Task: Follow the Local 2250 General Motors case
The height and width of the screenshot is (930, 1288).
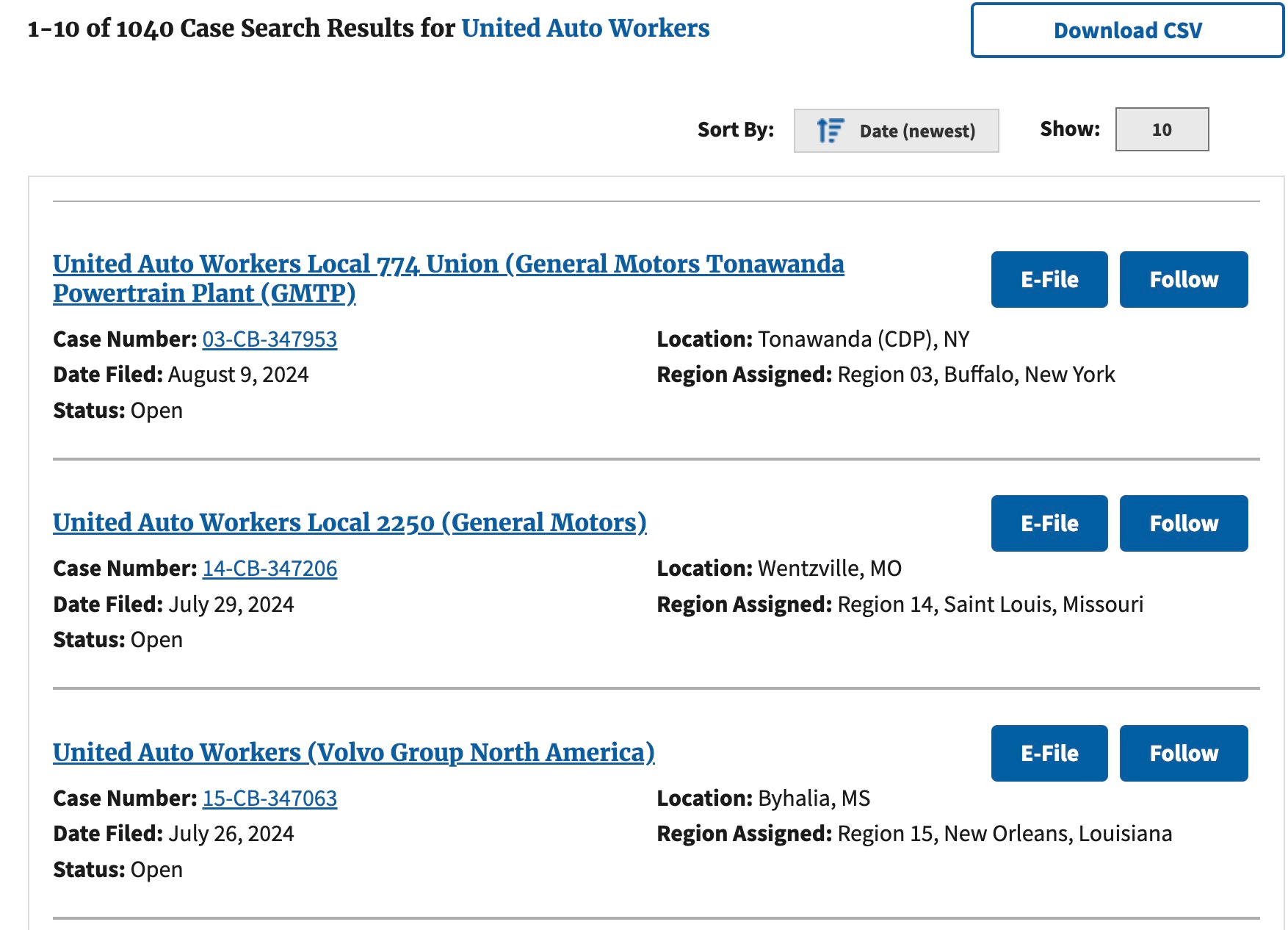Action: click(1184, 523)
